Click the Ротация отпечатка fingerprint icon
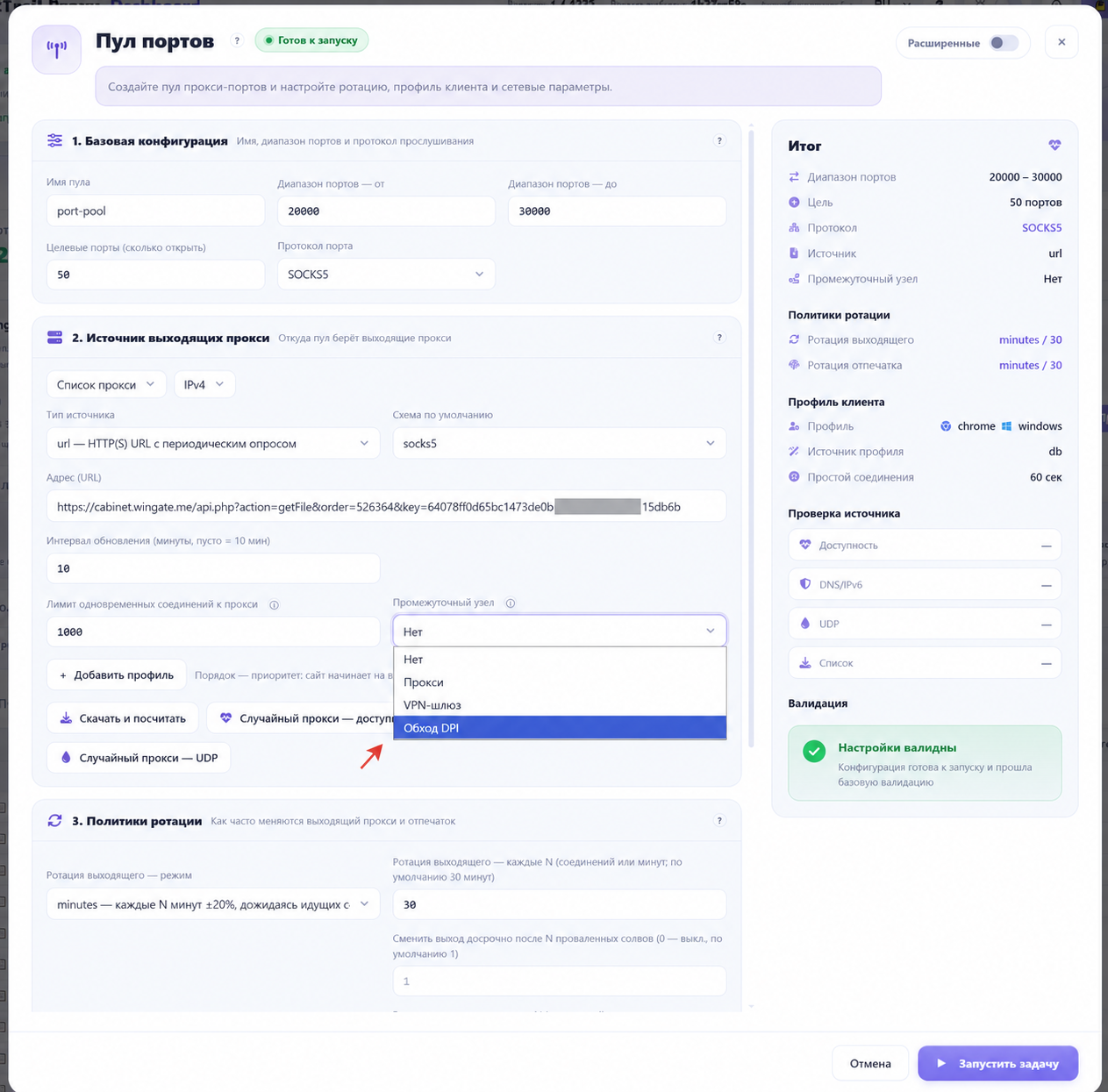The height and width of the screenshot is (1092, 1108). pyautogui.click(x=794, y=365)
